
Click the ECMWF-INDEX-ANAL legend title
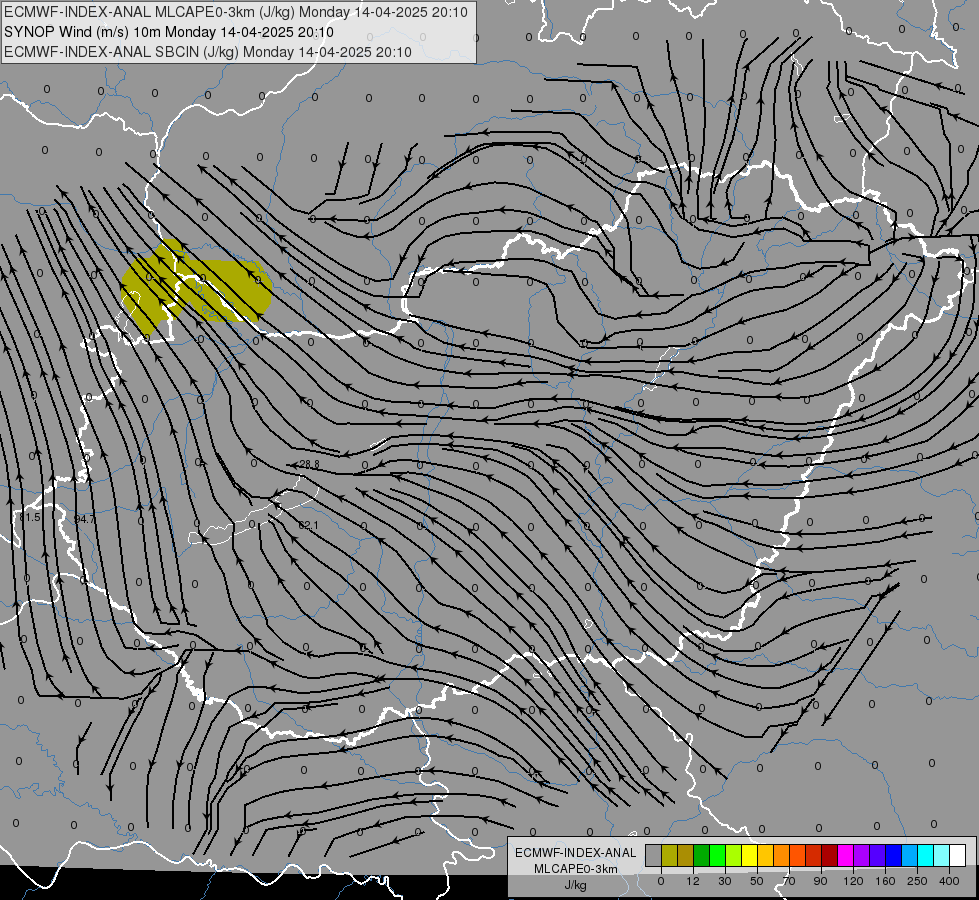[576, 853]
